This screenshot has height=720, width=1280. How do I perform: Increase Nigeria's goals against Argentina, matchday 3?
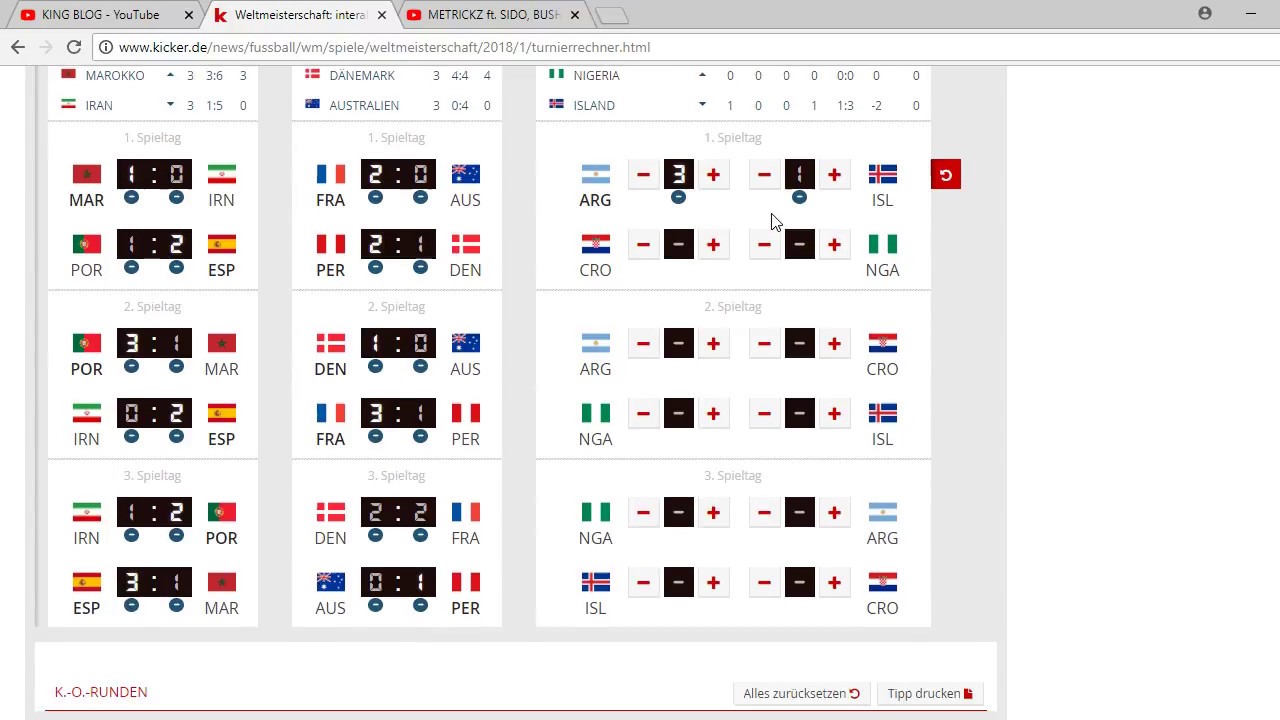(713, 513)
